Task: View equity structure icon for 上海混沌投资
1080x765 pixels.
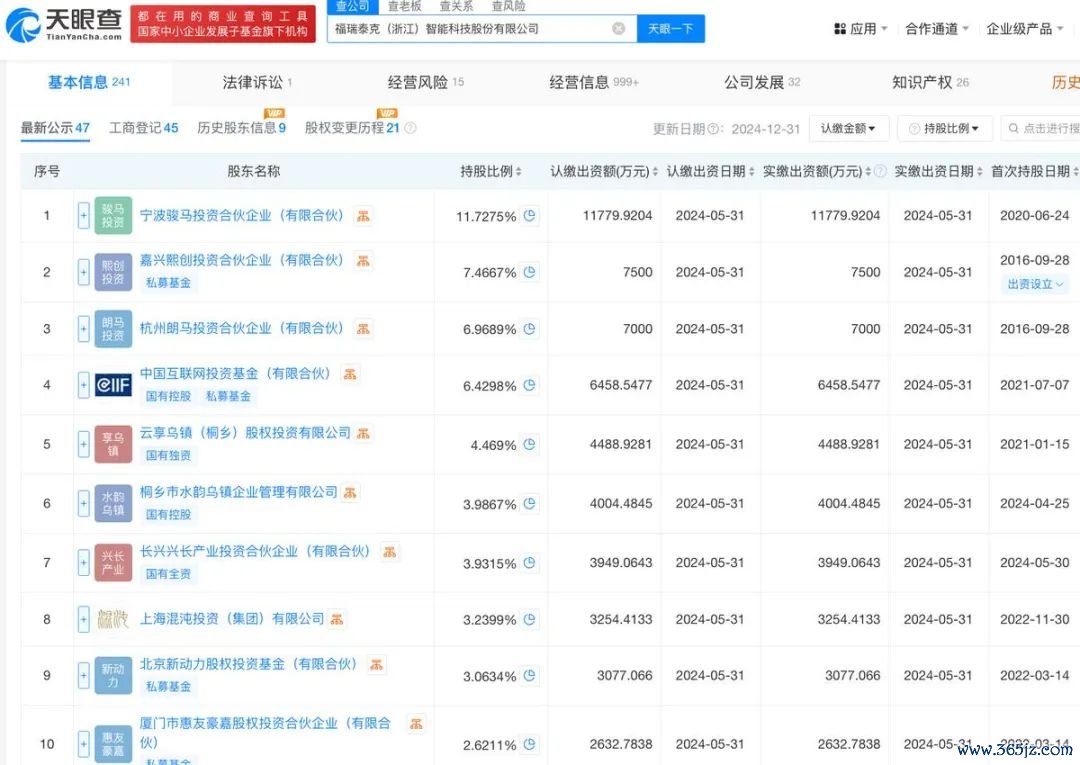Action: pos(337,619)
